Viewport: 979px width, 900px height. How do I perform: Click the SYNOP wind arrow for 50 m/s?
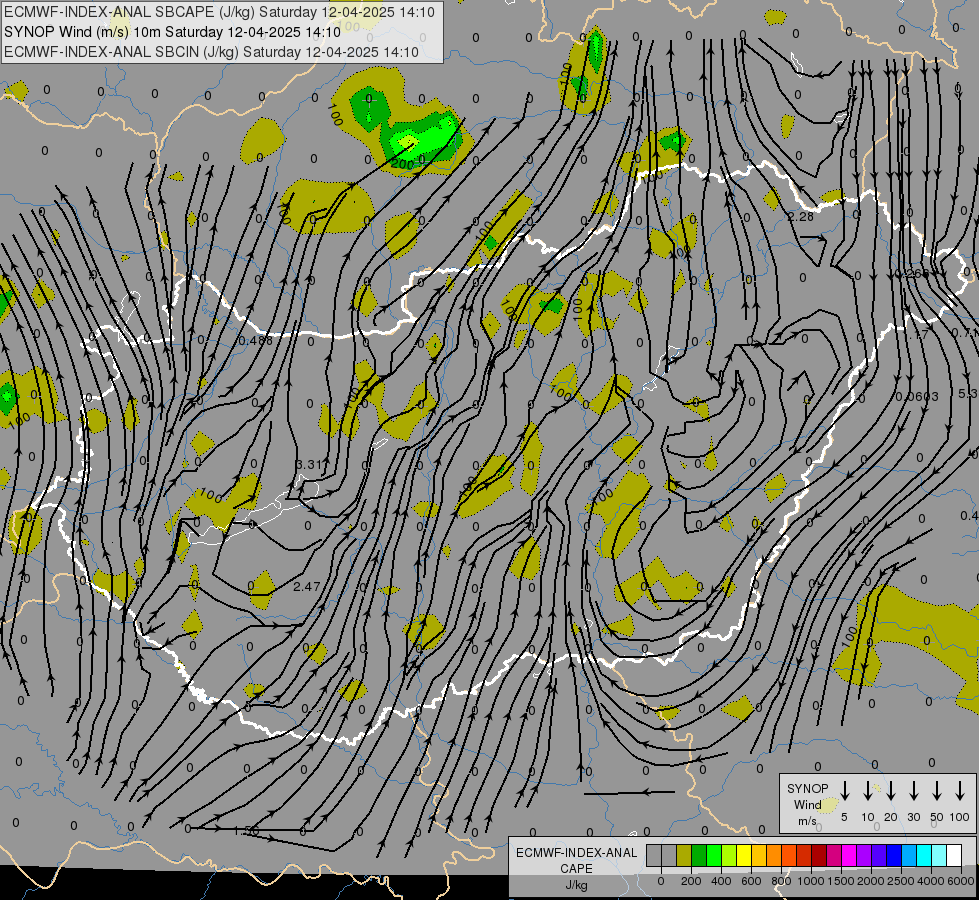point(937,791)
